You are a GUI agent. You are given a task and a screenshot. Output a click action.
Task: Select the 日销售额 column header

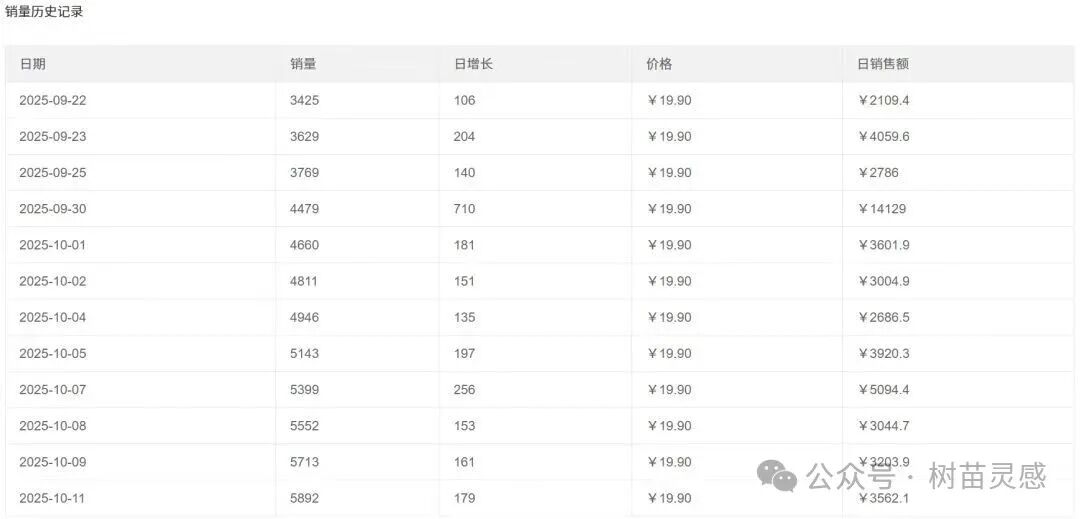(883, 64)
